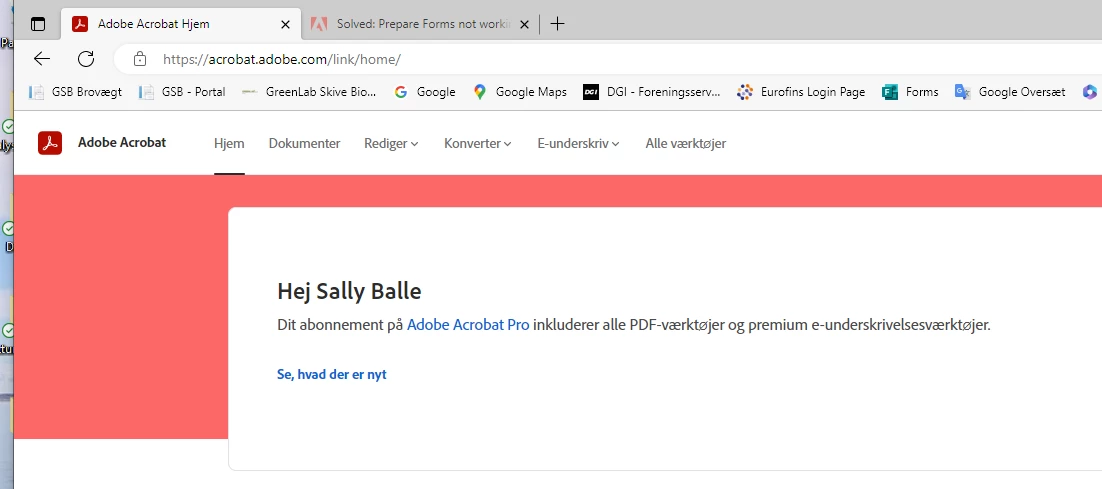This screenshot has height=489, width=1102.
Task: Click the Adobe Acrobat brand text
Action: point(122,143)
